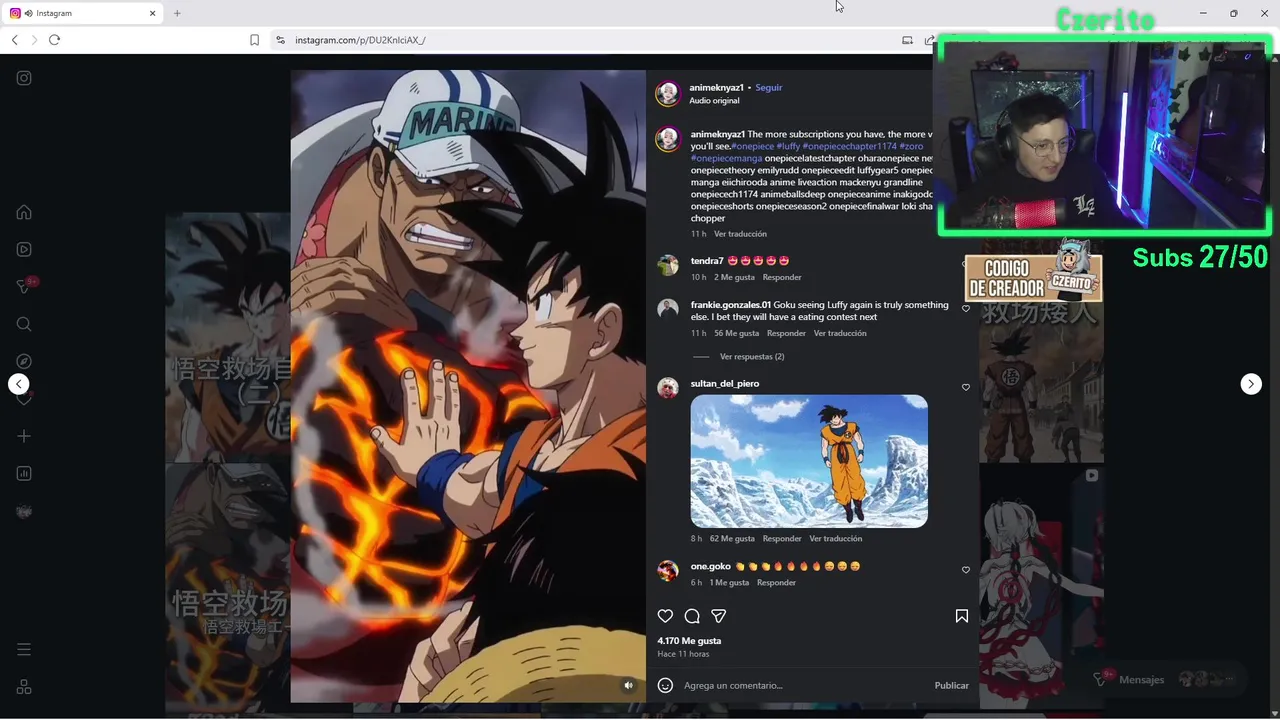Screen dimensions: 1280x720
Task: Open a new browser tab
Action: [177, 13]
